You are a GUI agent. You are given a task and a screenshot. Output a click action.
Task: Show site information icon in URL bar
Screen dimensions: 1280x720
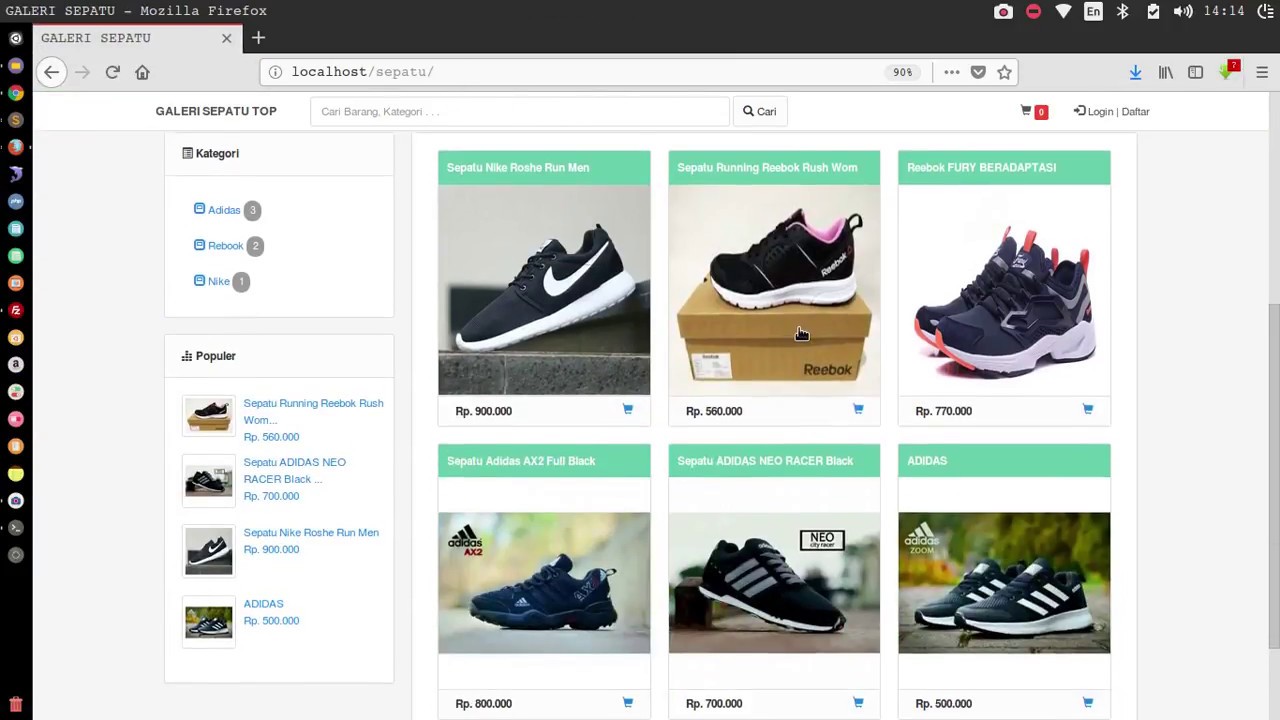click(275, 72)
